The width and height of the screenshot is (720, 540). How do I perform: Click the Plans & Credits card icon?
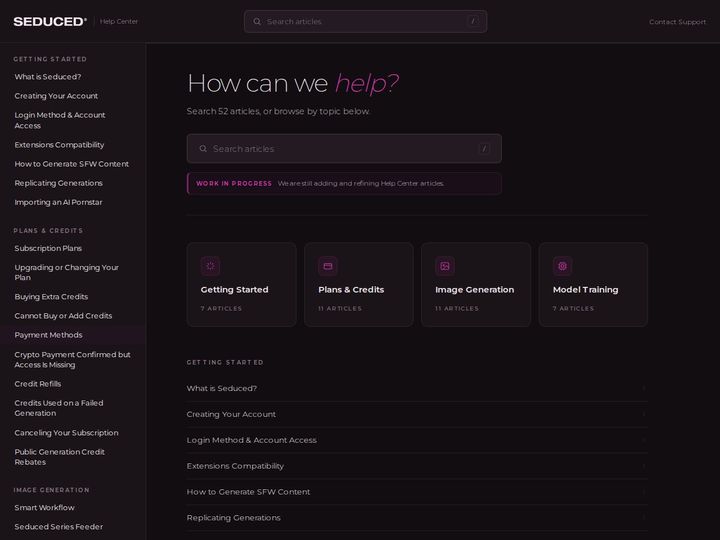click(328, 266)
